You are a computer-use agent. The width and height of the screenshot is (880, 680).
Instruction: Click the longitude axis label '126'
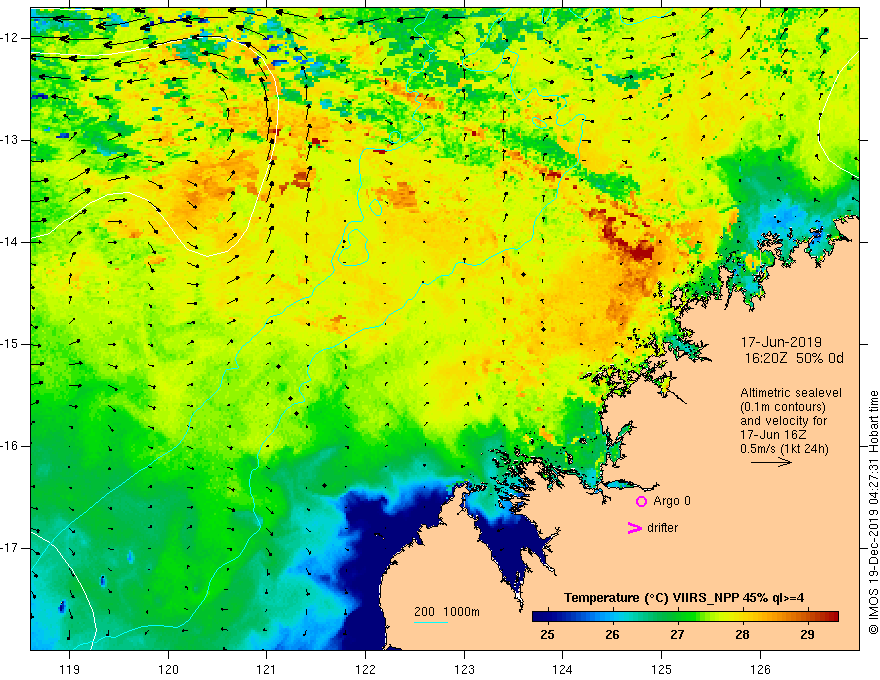point(760,669)
